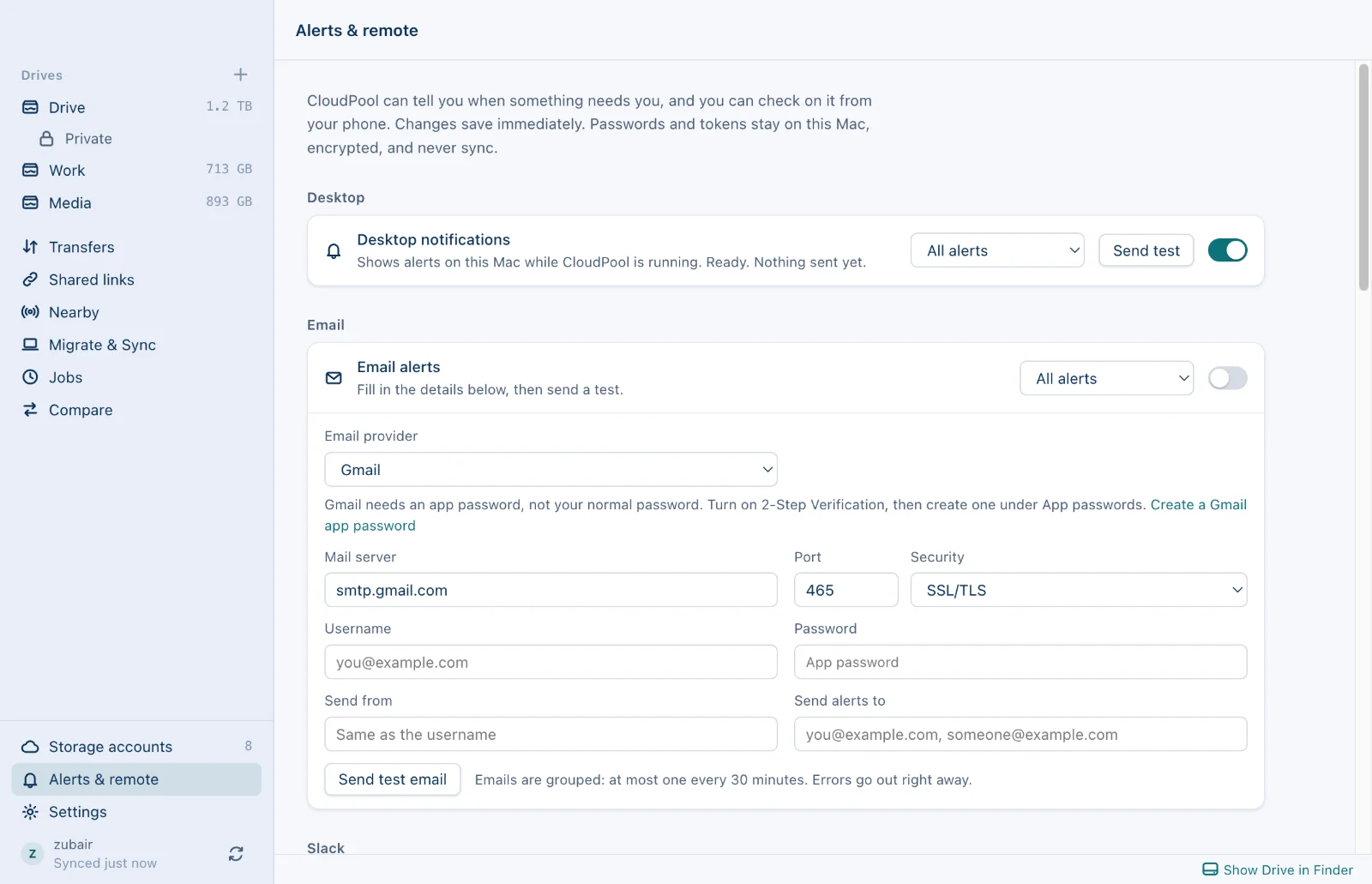This screenshot has width=1372, height=884.
Task: Click the vertical scrollbar thumb
Action: (x=1363, y=177)
